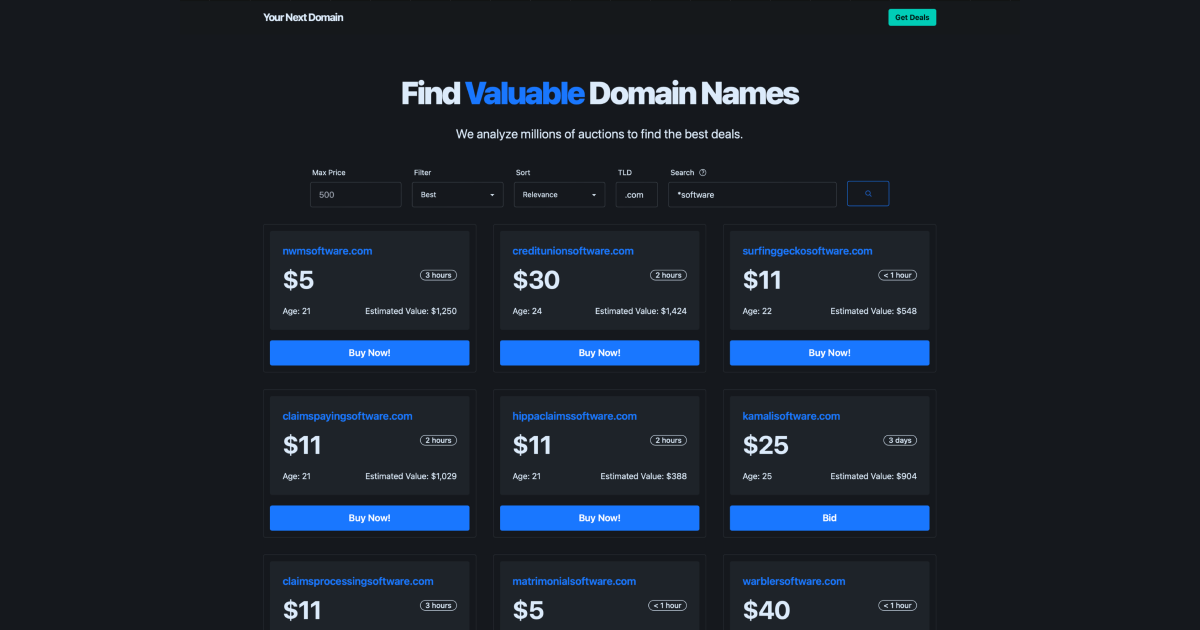Click Estimated Value: $1,424 text
This screenshot has width=1200, height=630.
[x=641, y=311]
